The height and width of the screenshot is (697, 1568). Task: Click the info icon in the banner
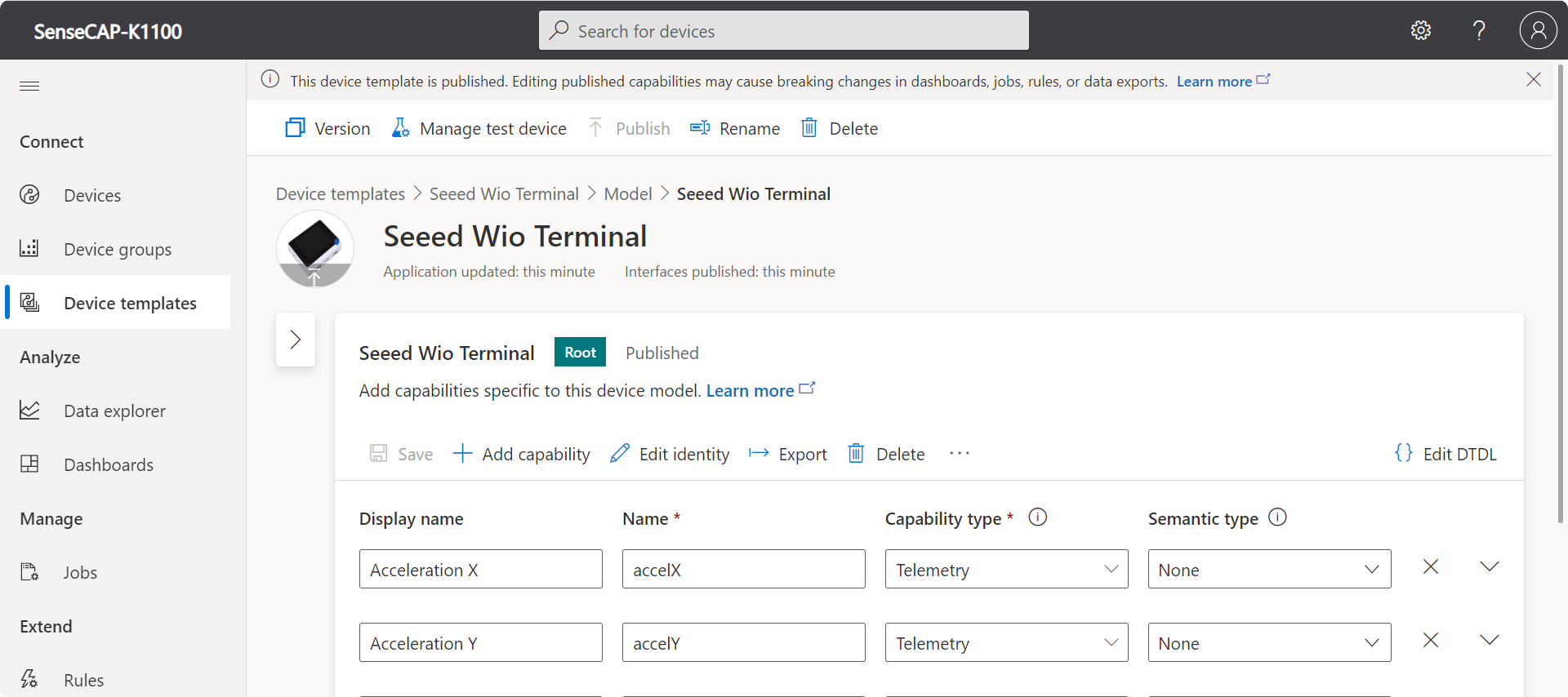(x=270, y=79)
